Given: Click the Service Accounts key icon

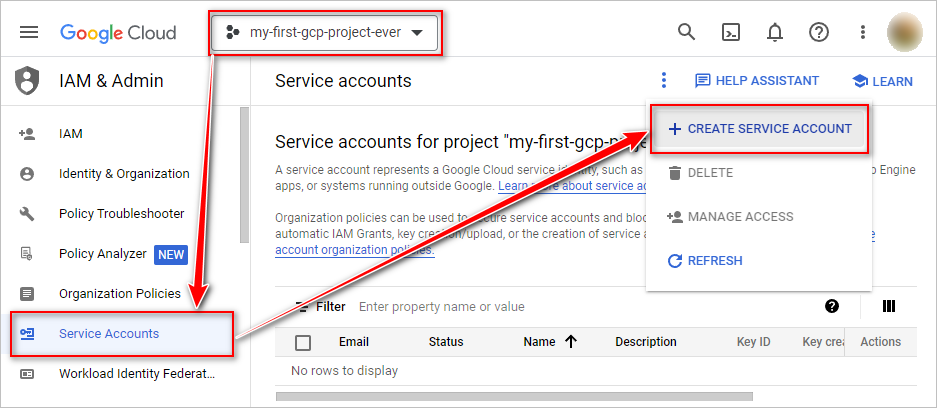Looking at the screenshot, I should click(x=27, y=333).
